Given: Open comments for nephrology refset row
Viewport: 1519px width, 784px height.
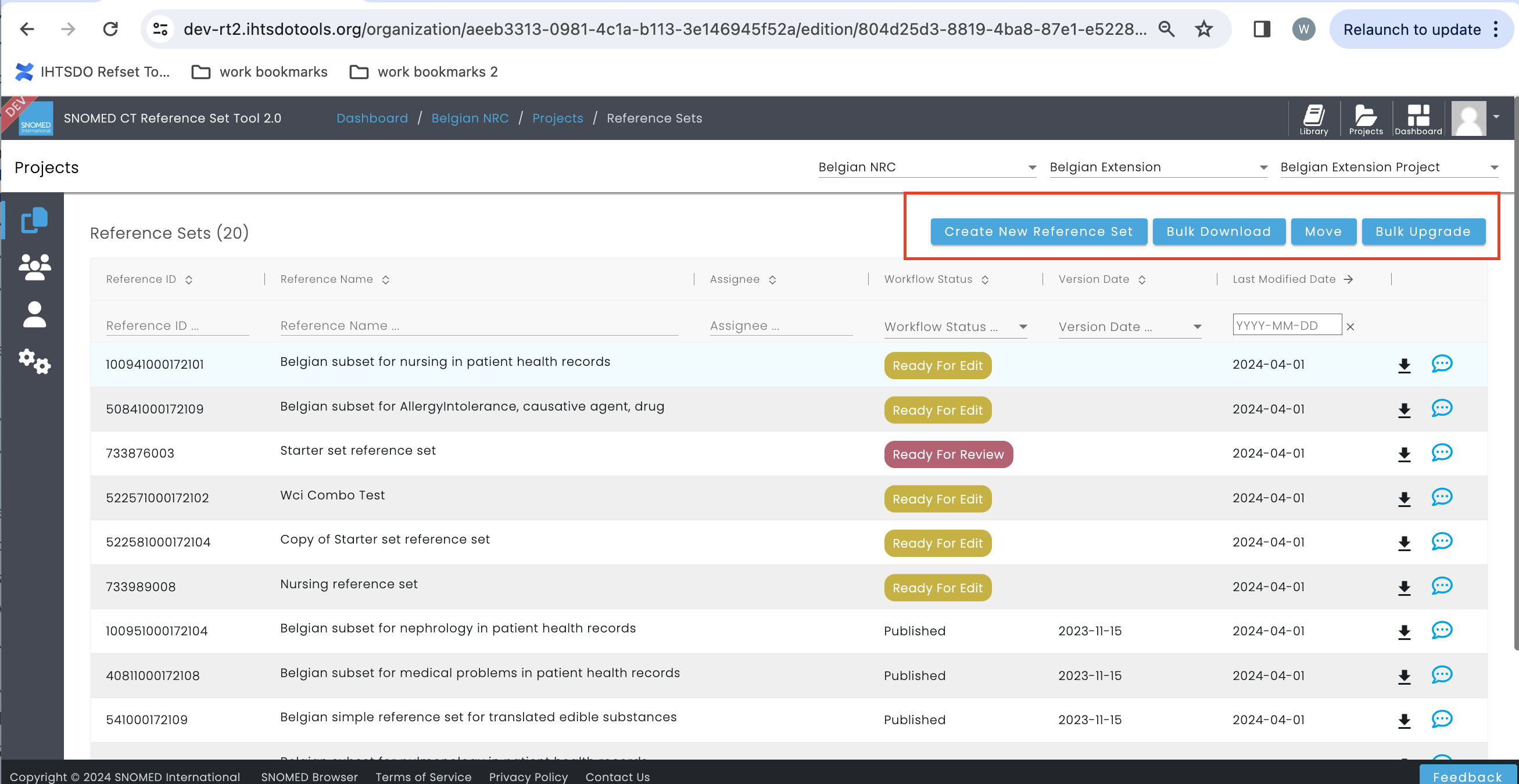Looking at the screenshot, I should click(1441, 630).
